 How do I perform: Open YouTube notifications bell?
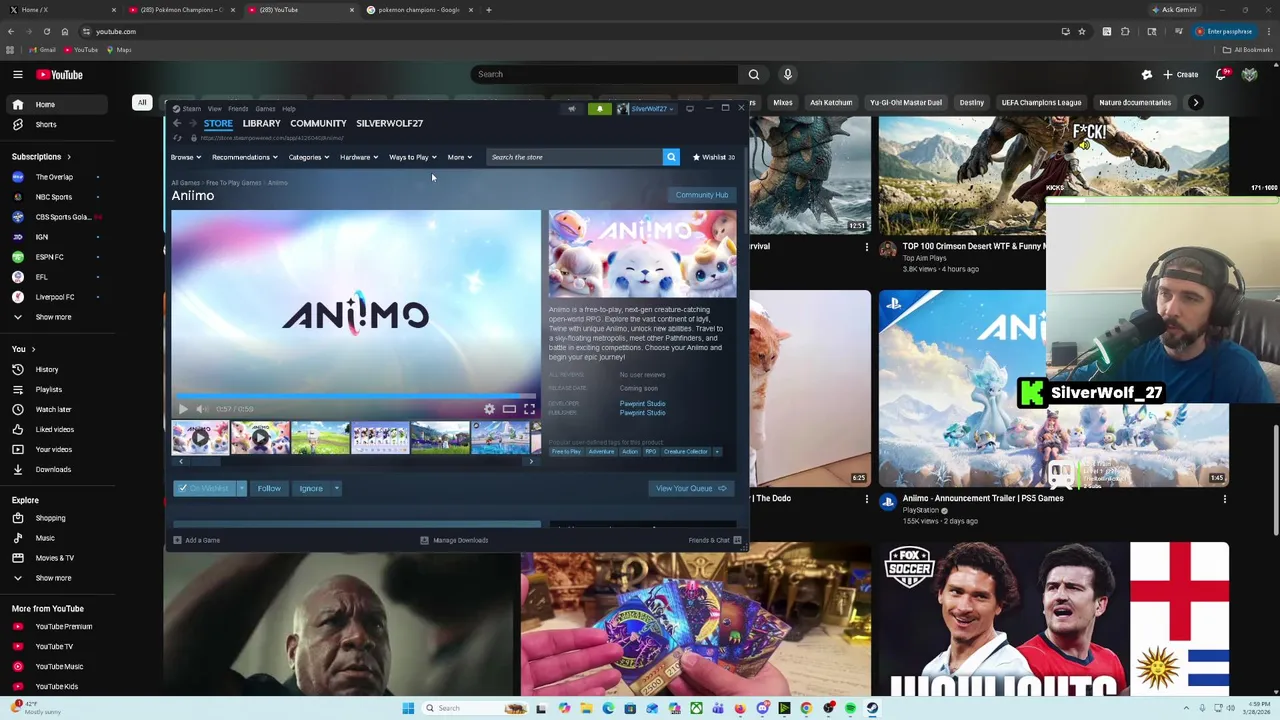[x=1222, y=74]
